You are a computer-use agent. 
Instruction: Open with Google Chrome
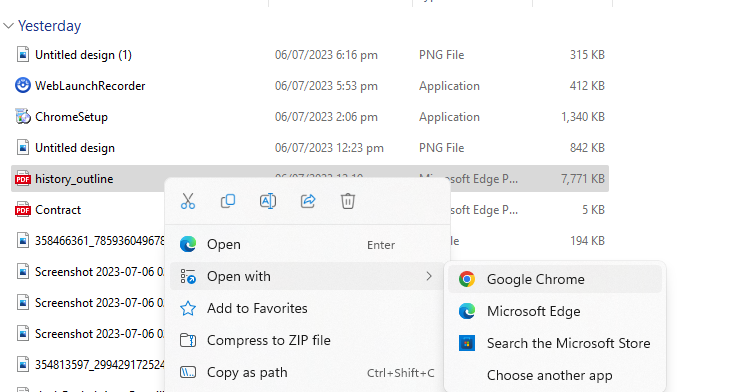554,279
